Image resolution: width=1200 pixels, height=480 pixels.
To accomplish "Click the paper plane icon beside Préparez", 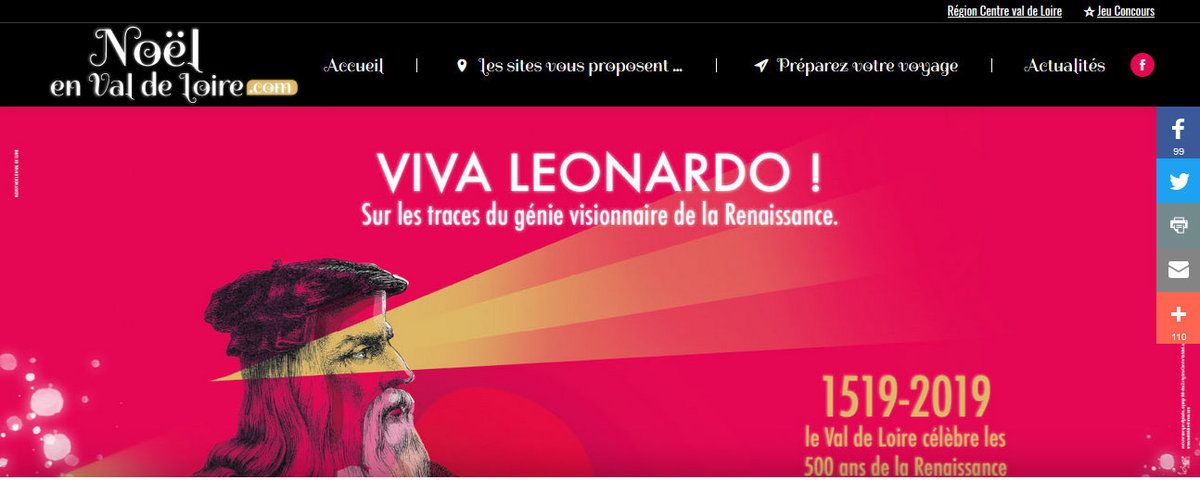I will point(761,66).
